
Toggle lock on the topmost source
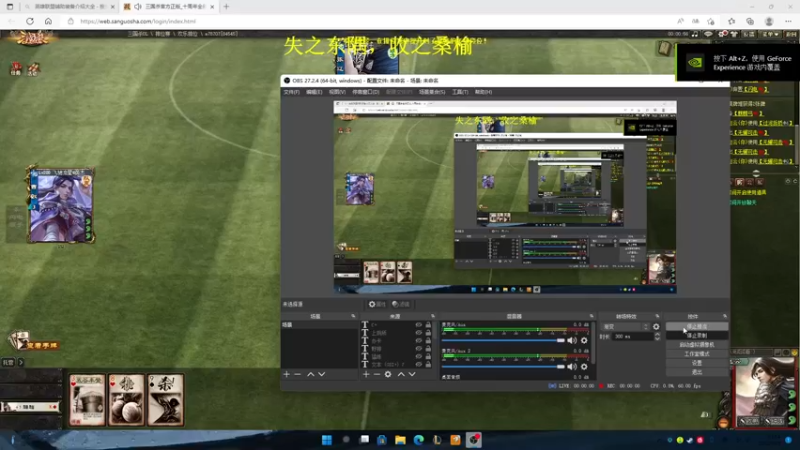coord(429,325)
